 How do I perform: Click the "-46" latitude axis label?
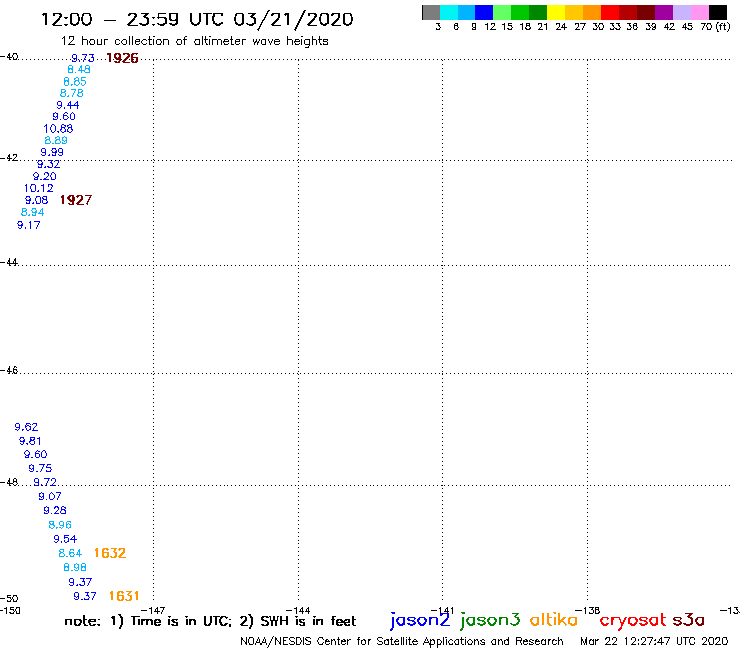click(x=9, y=371)
